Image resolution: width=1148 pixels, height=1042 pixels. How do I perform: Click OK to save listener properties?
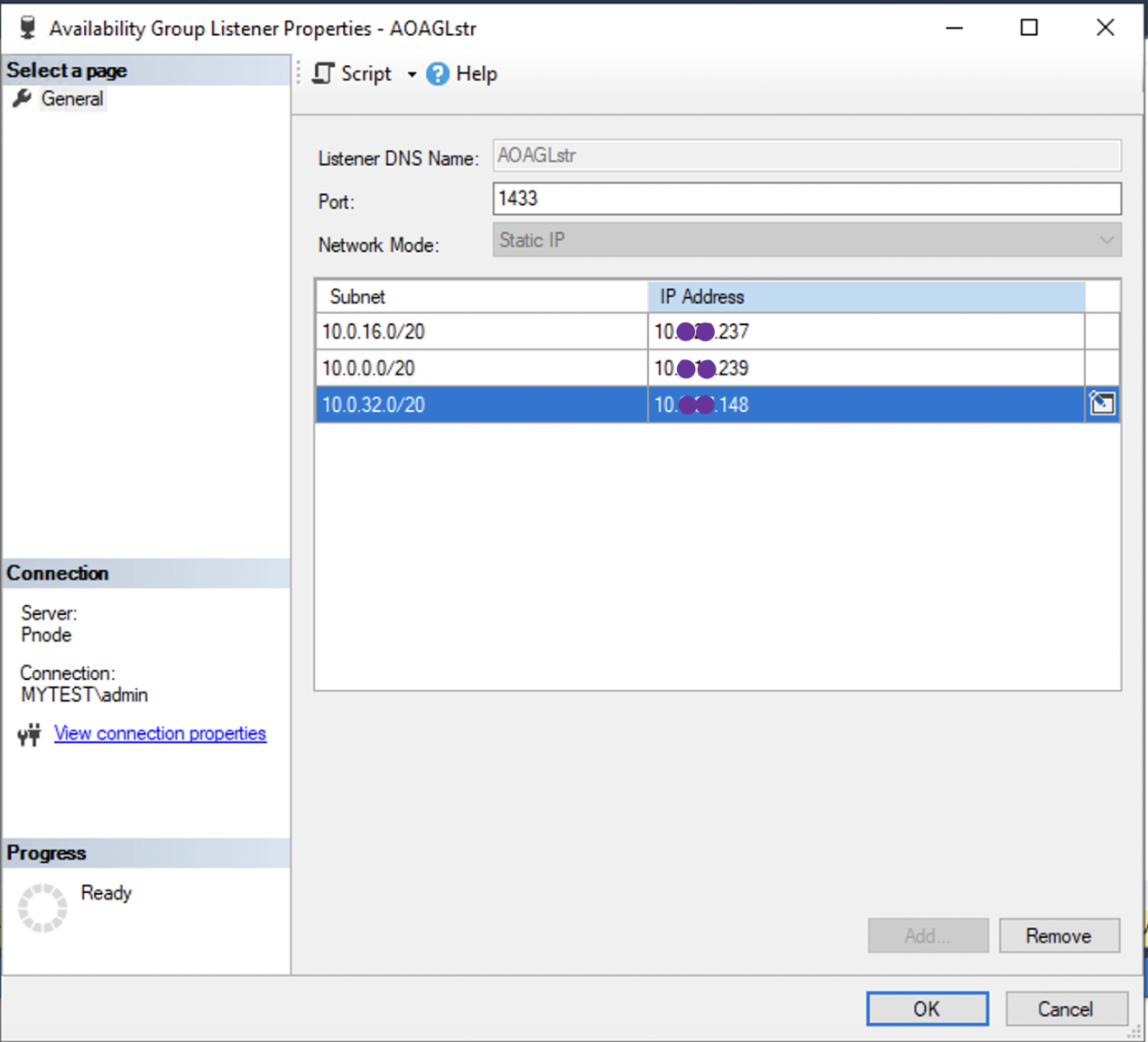click(927, 1009)
